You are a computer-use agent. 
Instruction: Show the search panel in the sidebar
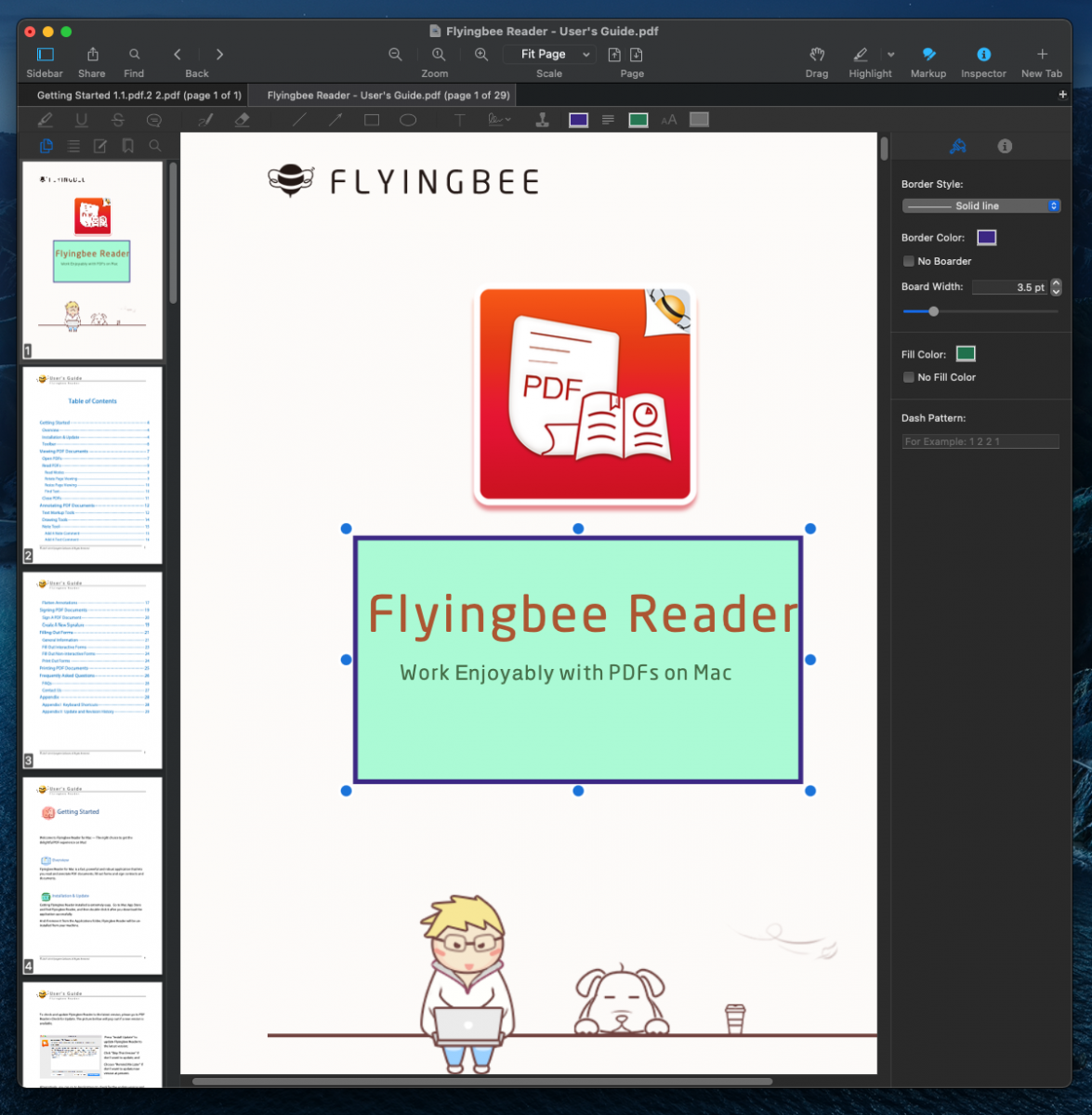[x=155, y=146]
